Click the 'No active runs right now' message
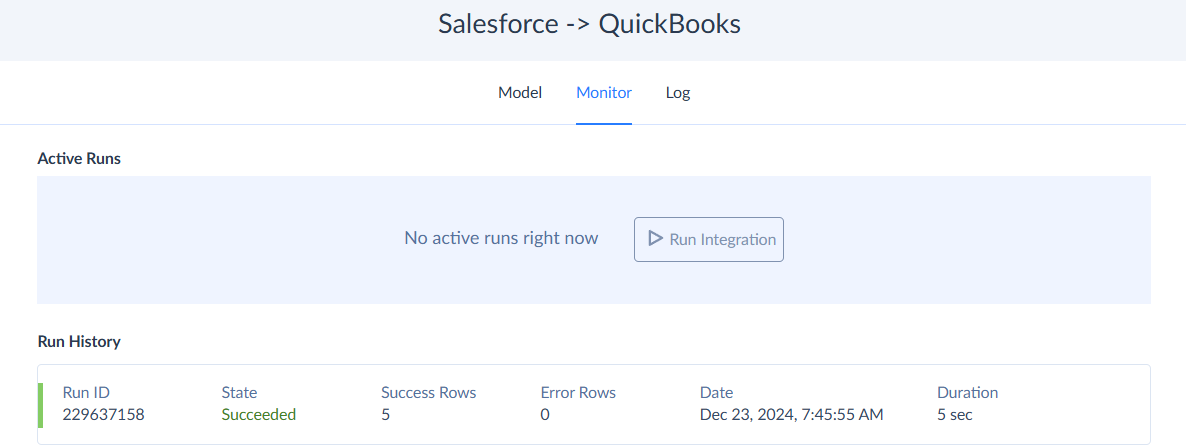1186x447 pixels. (501, 238)
